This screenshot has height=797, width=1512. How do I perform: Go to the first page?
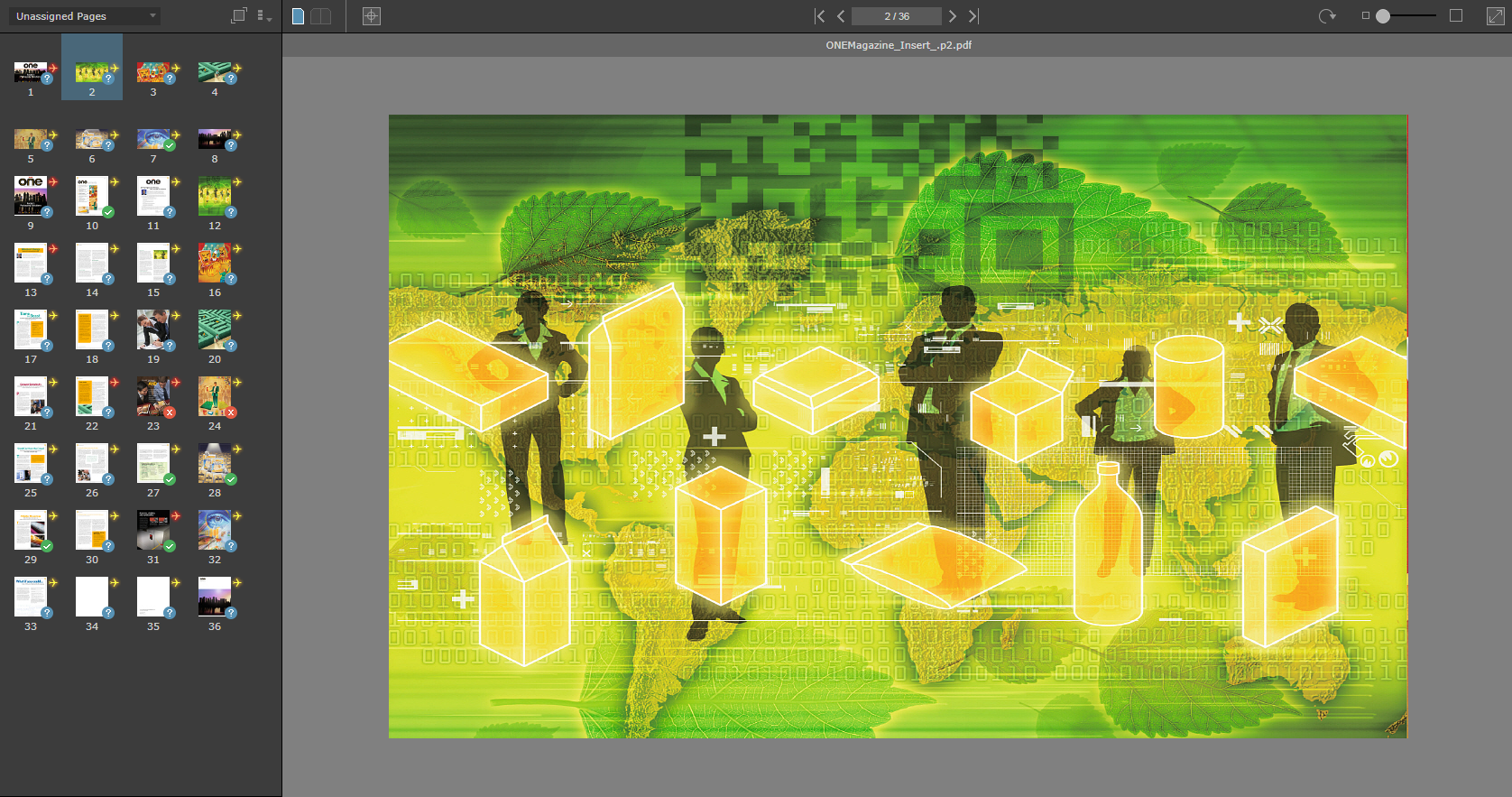pyautogui.click(x=819, y=16)
